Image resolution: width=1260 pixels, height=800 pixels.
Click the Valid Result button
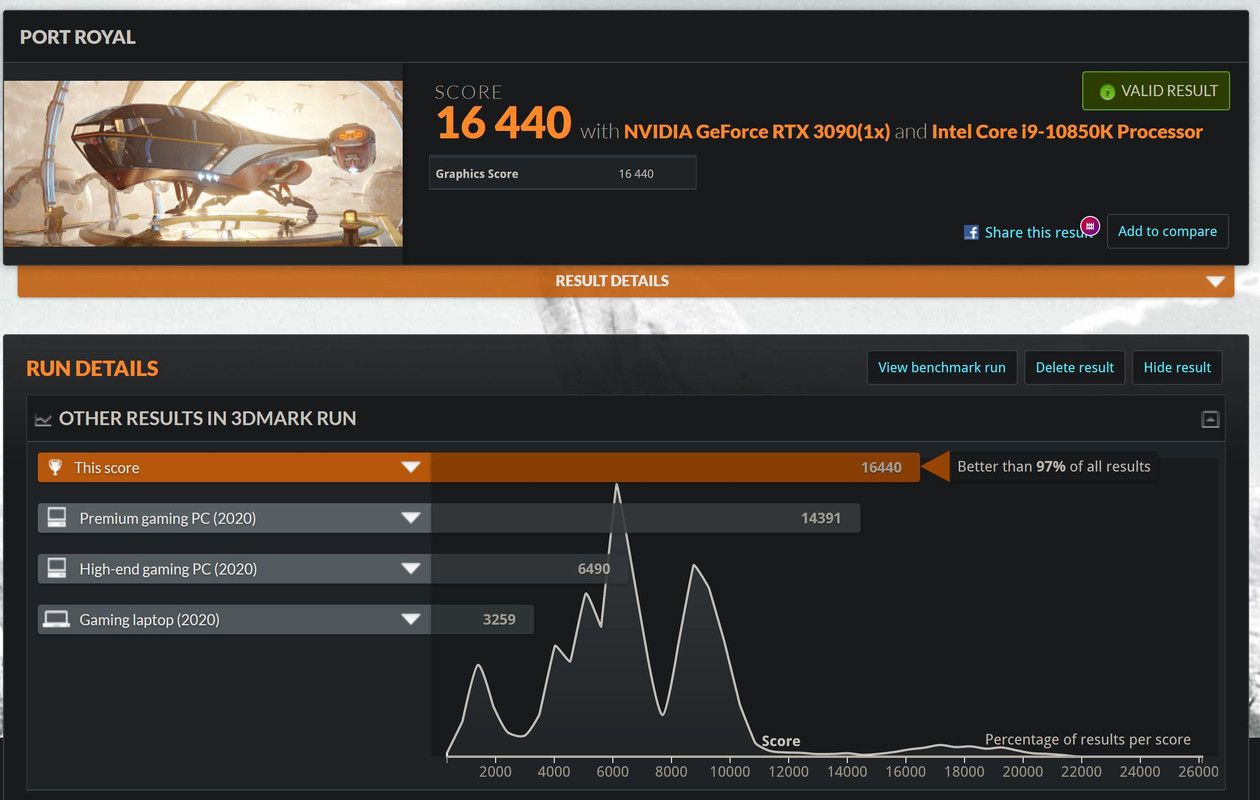coord(1156,91)
